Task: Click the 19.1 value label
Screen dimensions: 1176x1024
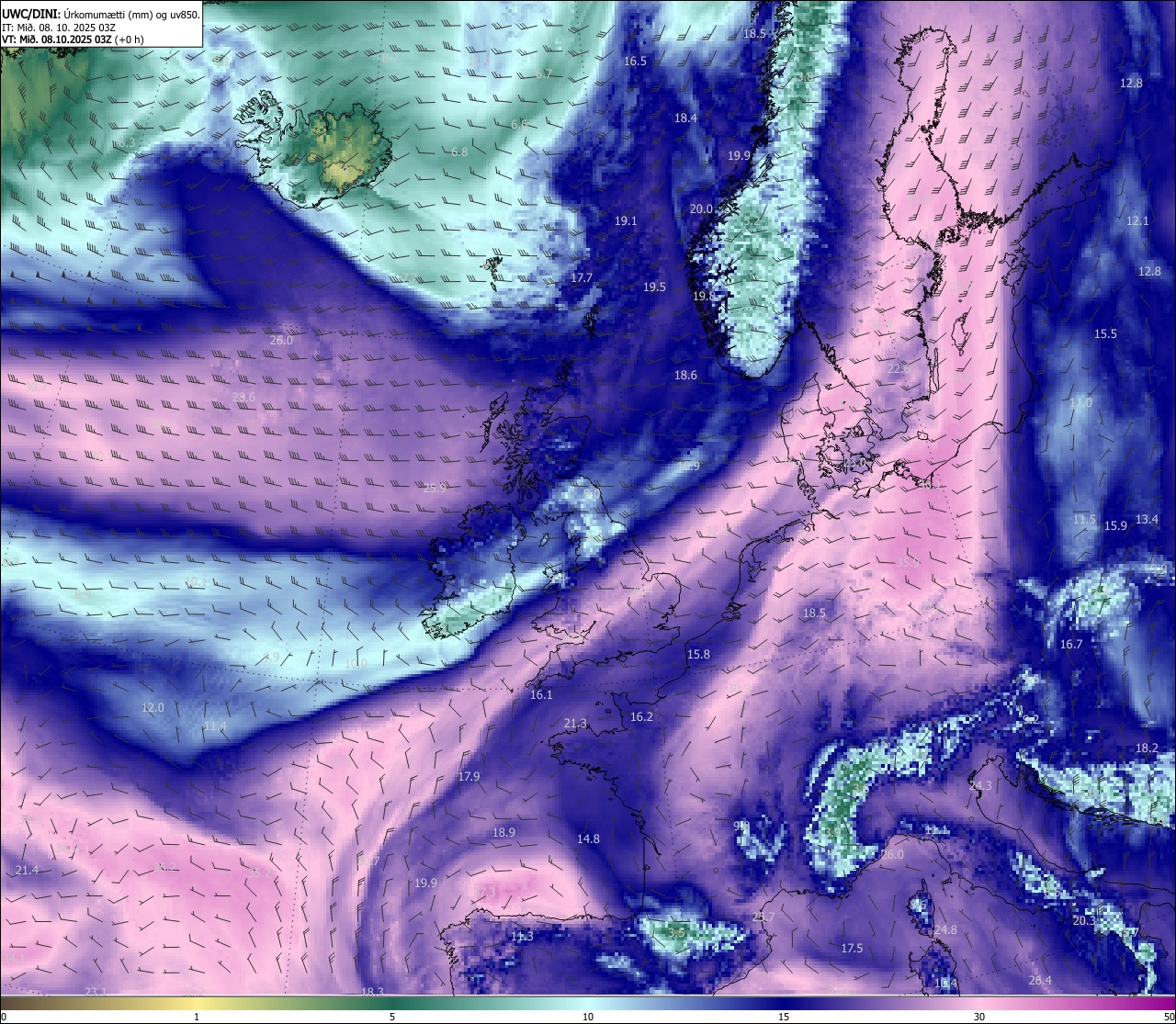Action: [626, 220]
